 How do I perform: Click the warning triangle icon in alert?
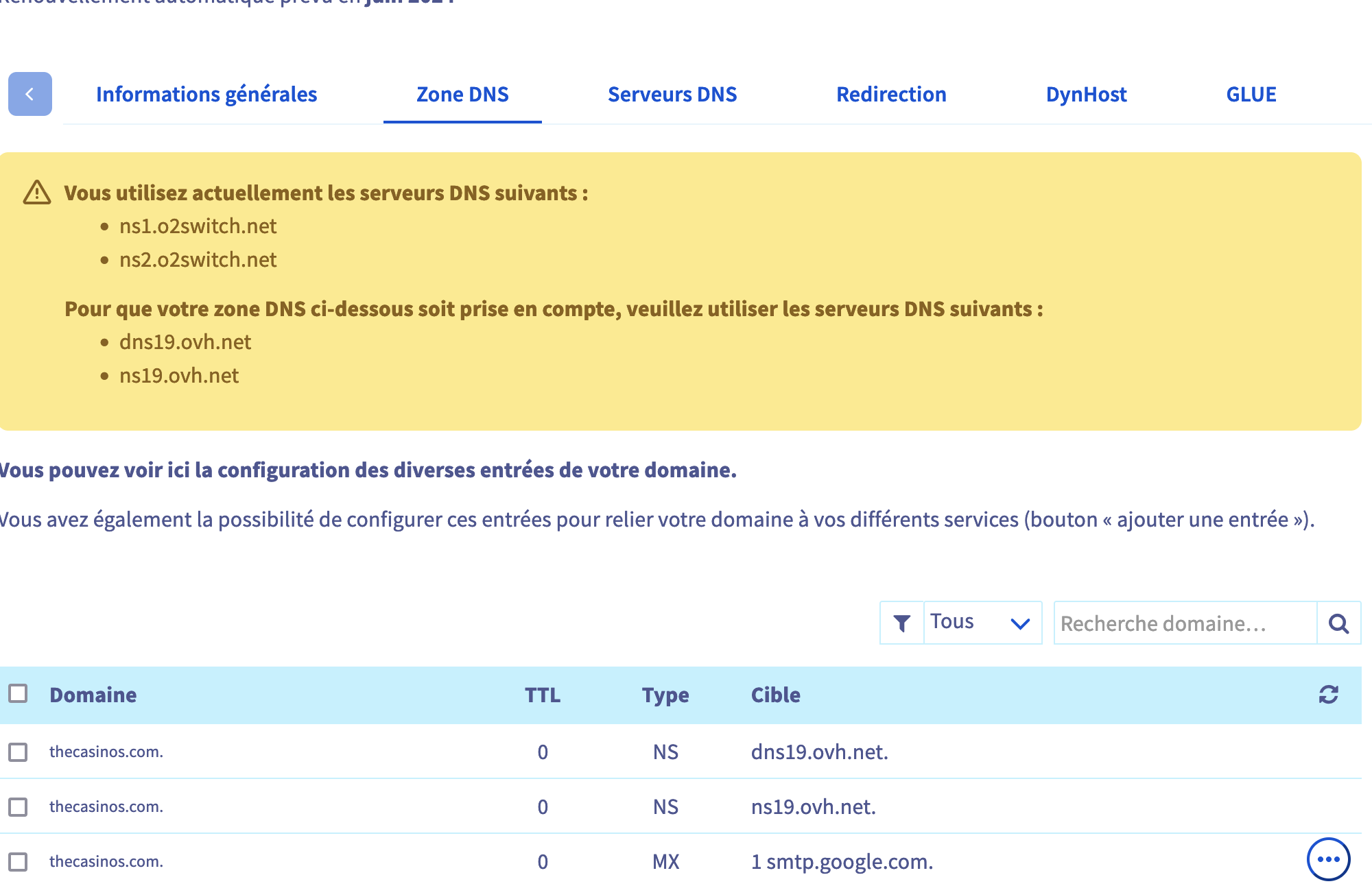[x=37, y=193]
